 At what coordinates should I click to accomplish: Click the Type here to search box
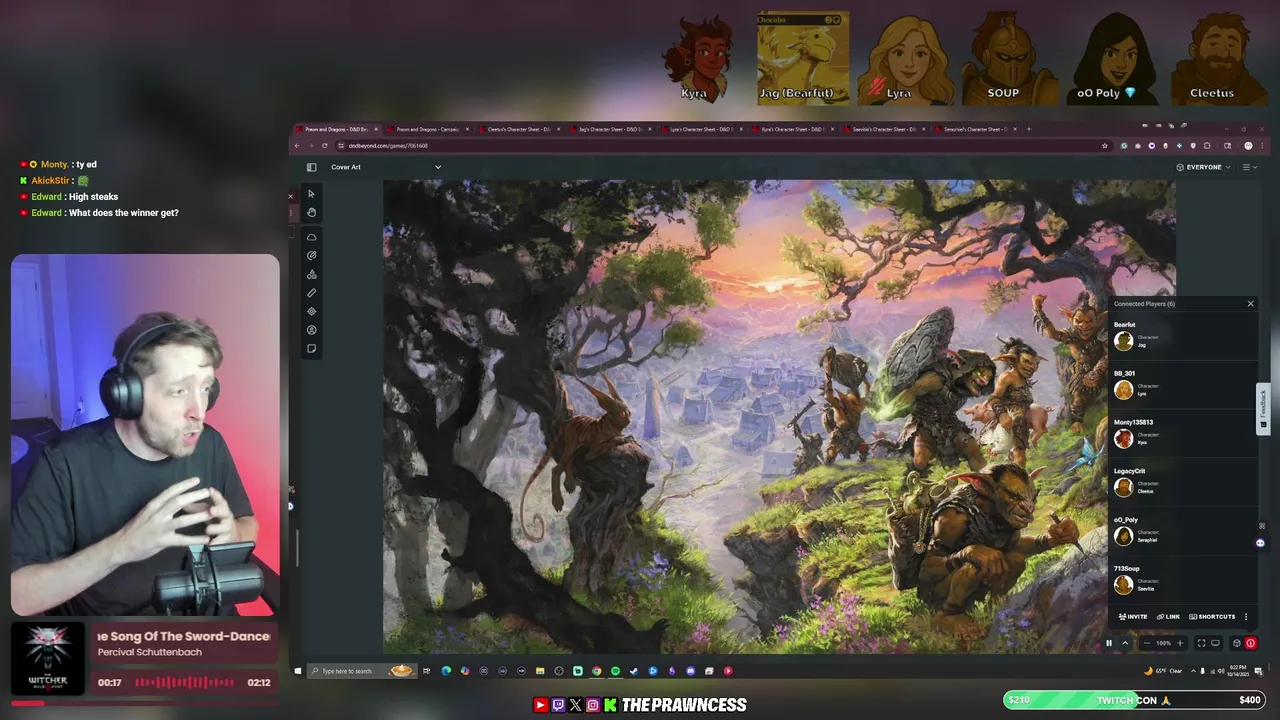362,671
